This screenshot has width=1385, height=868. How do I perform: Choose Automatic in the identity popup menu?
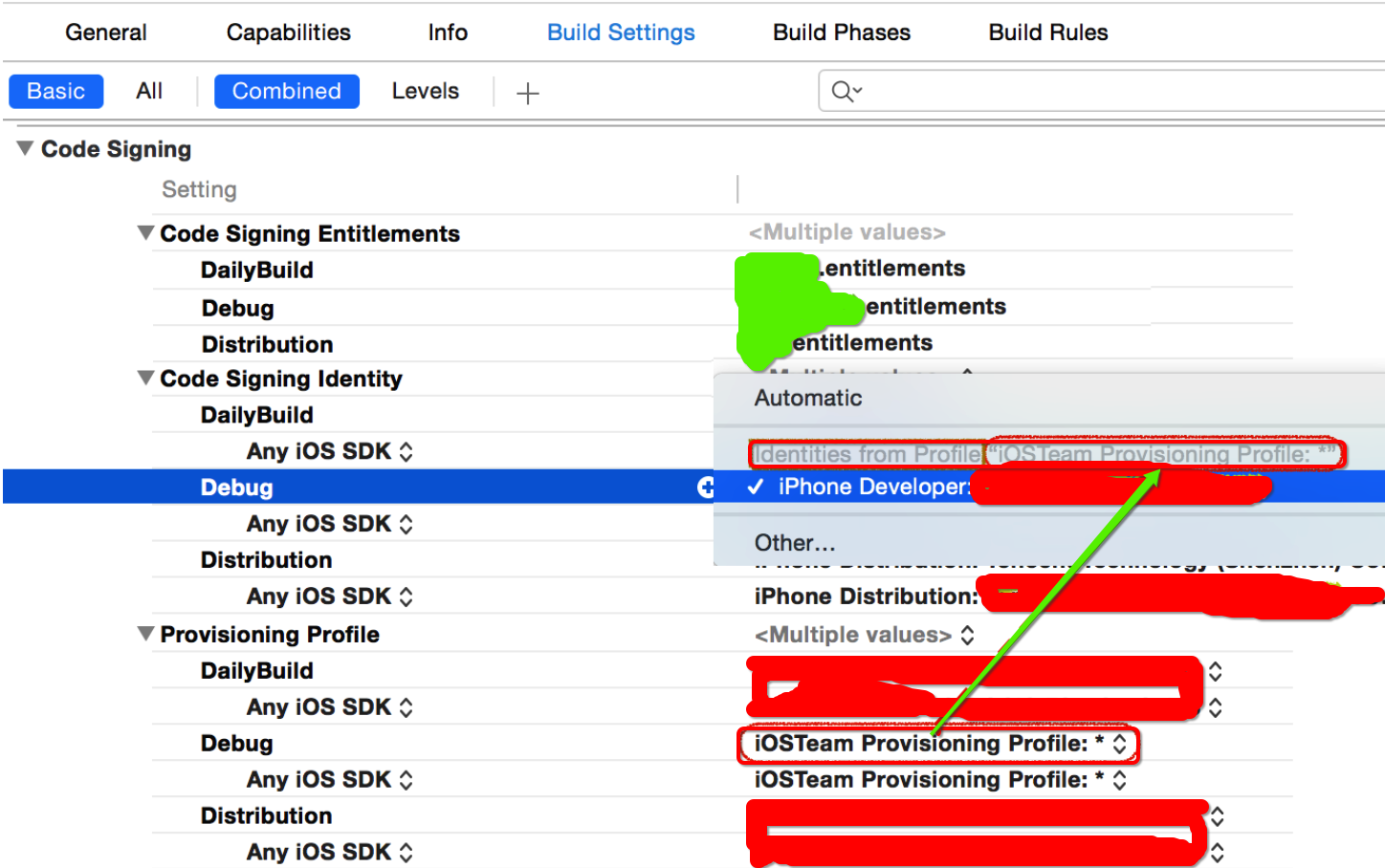(808, 399)
